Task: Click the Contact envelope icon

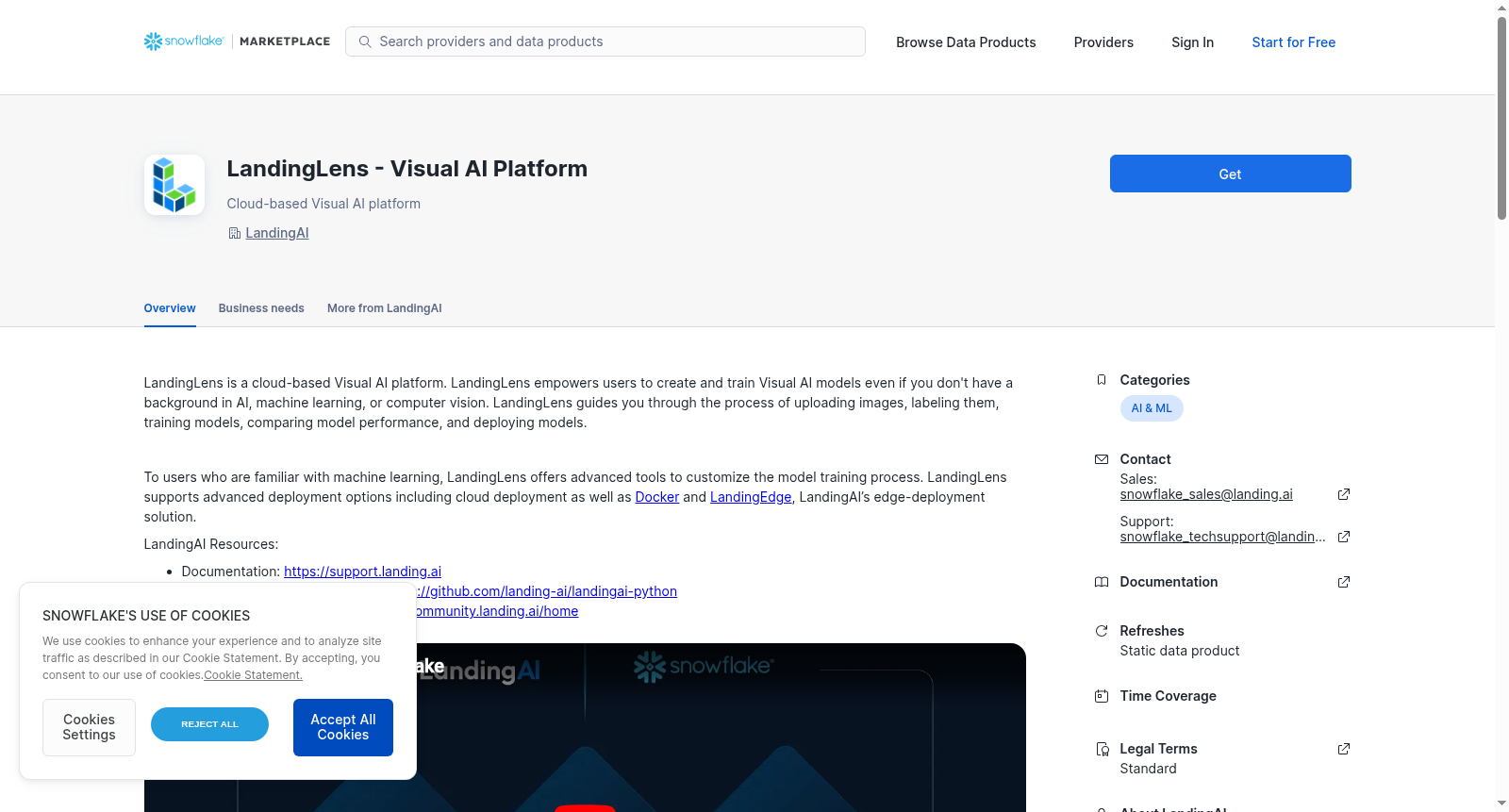Action: [x=1102, y=459]
